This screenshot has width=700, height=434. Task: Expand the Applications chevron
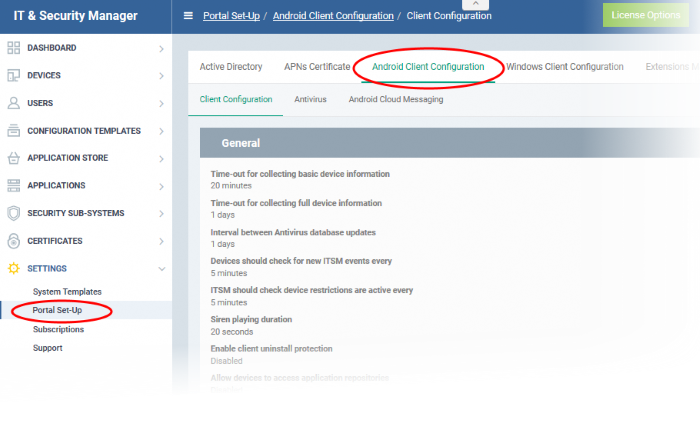pos(162,186)
